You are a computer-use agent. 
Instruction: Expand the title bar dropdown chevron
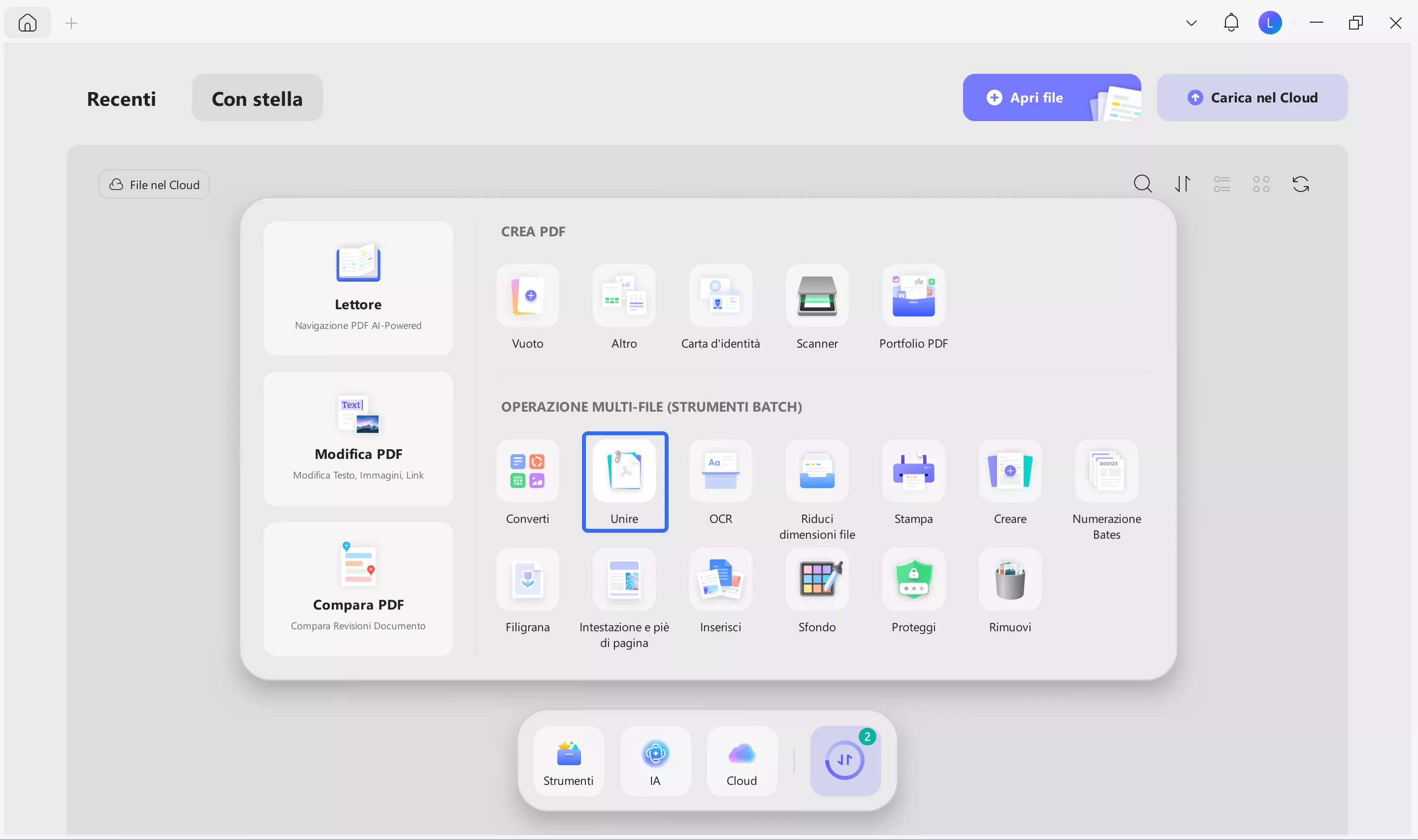click(1191, 23)
